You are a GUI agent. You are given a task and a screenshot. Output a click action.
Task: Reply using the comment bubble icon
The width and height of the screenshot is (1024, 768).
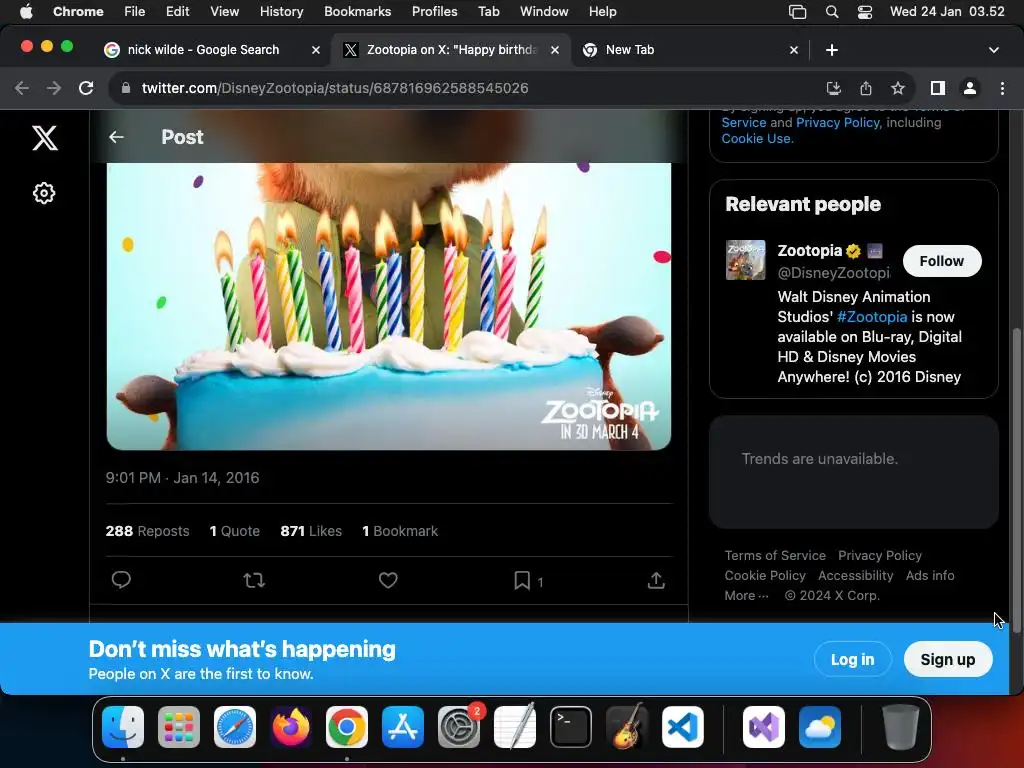(121, 580)
